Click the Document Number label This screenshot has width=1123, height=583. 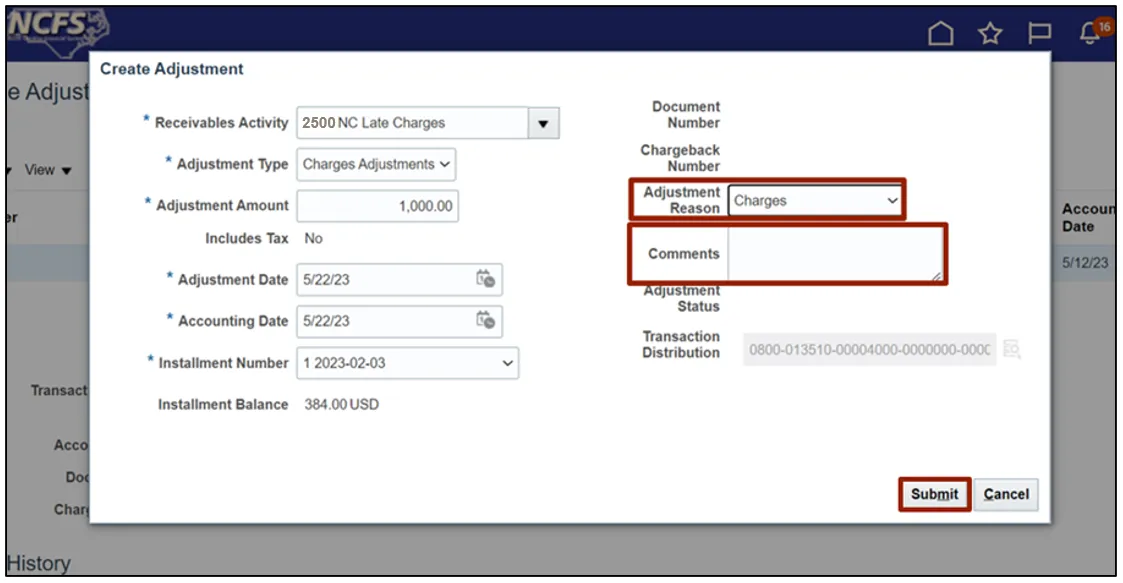point(686,115)
